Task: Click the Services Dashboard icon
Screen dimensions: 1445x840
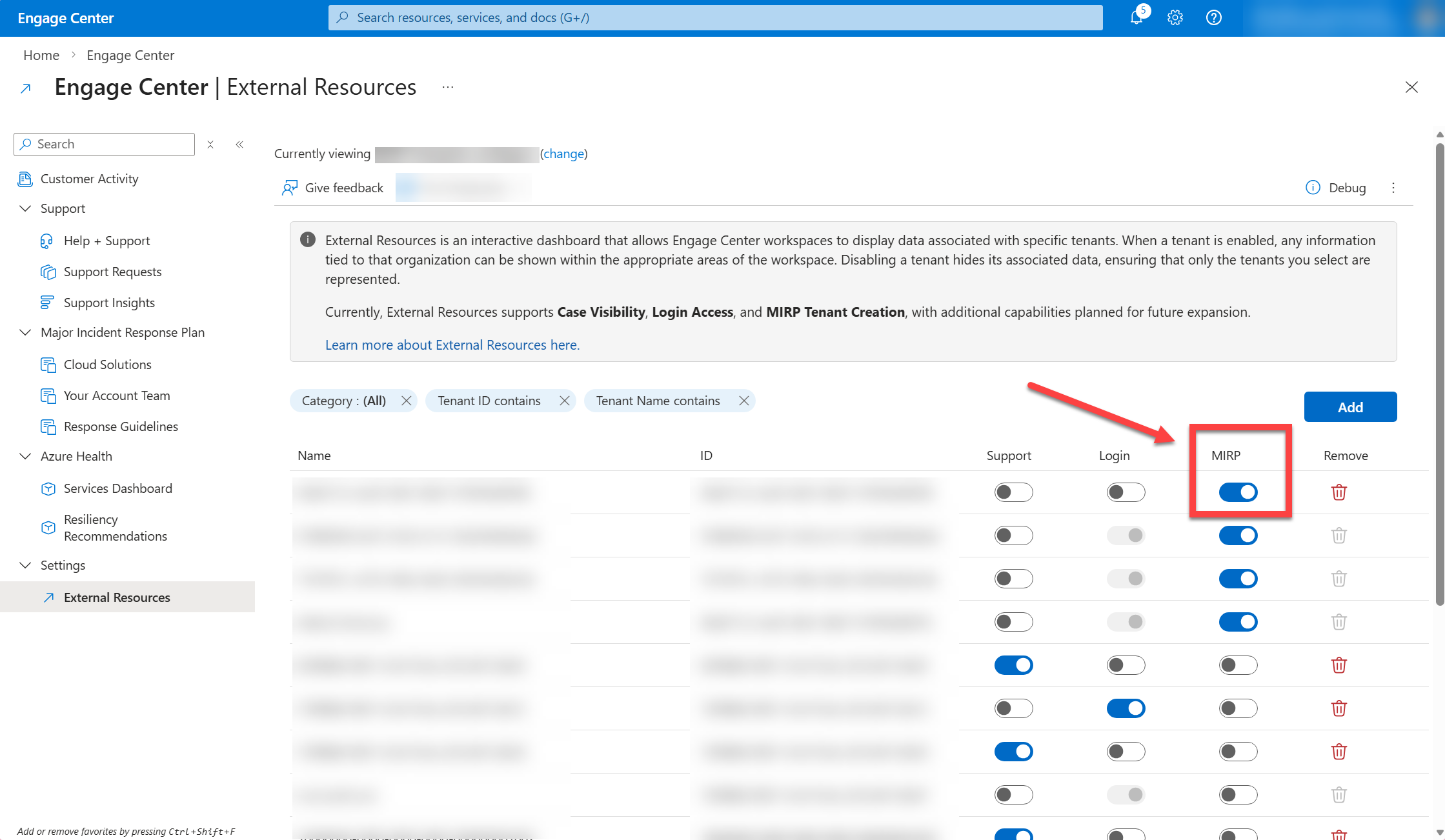Action: tap(48, 488)
